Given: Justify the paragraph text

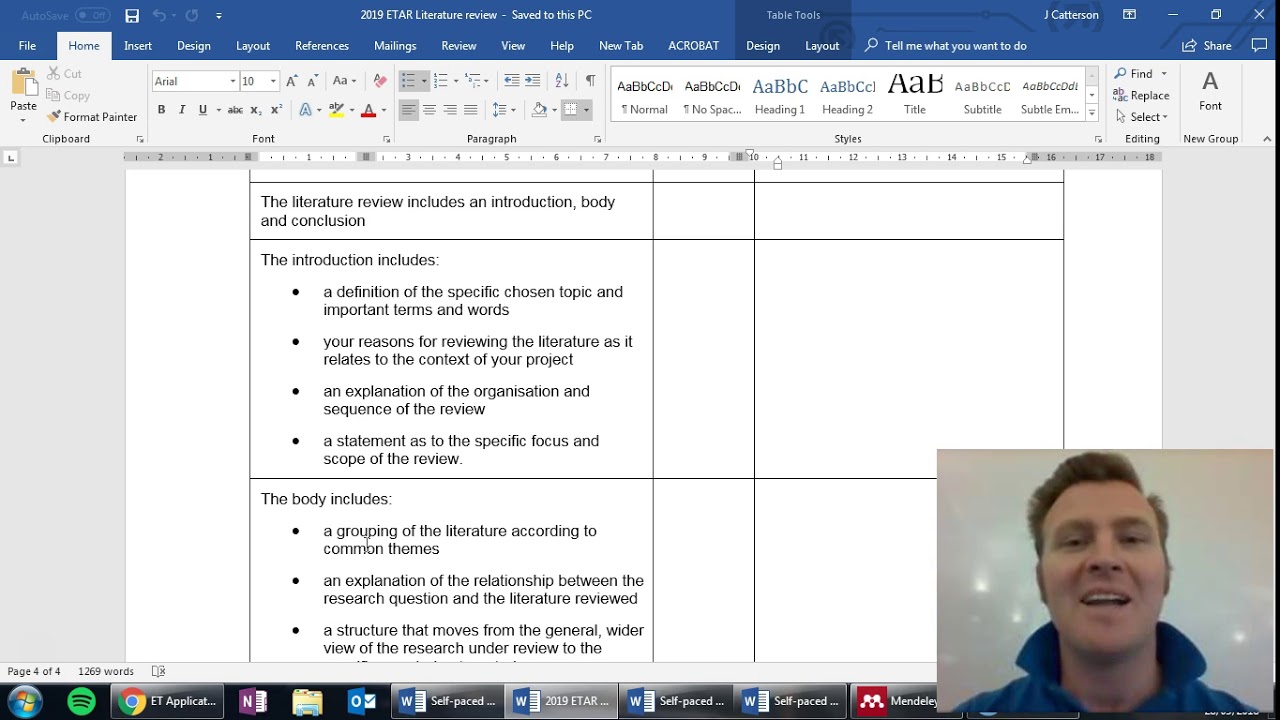Looking at the screenshot, I should 471,110.
